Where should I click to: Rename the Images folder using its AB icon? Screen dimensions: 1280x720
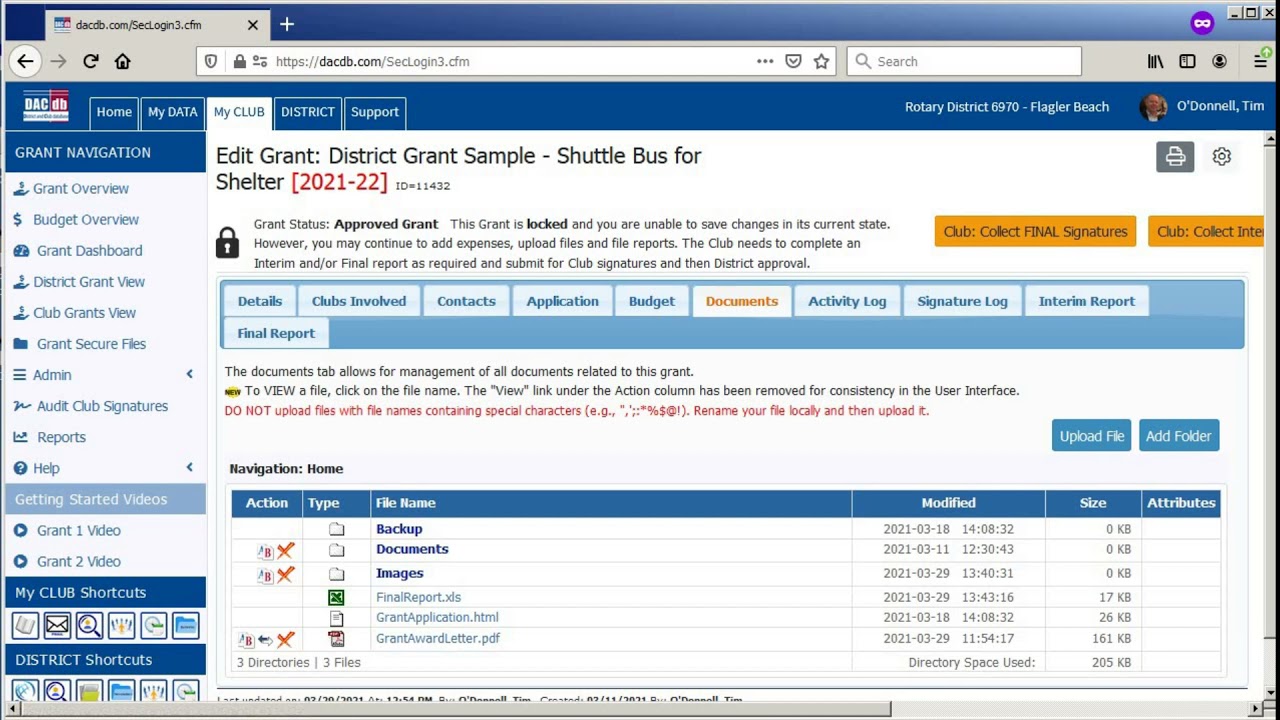[x=265, y=575]
